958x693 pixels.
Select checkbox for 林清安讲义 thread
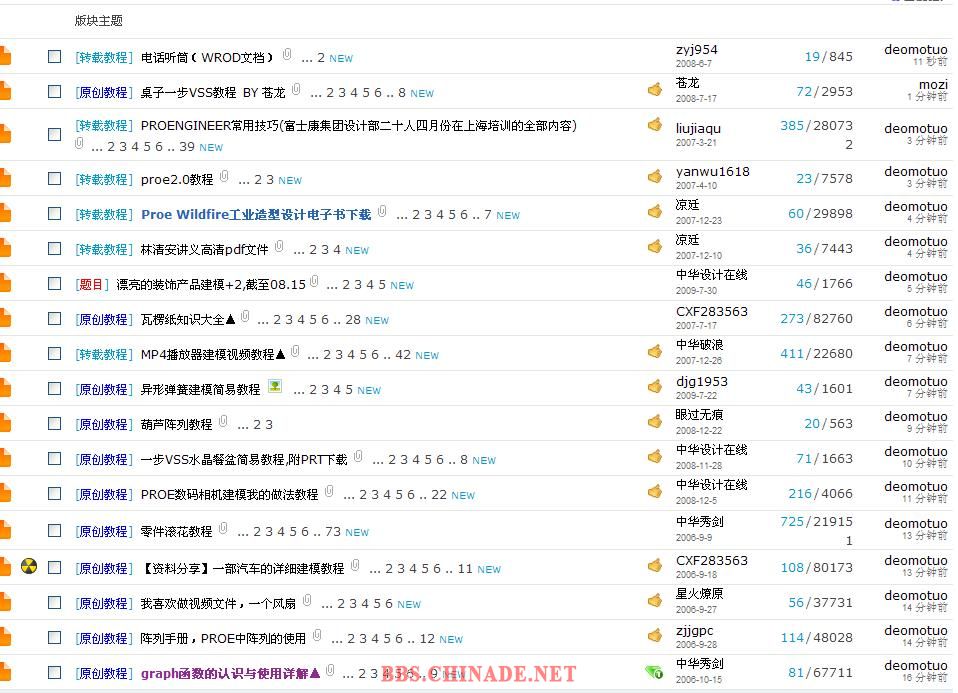(54, 248)
